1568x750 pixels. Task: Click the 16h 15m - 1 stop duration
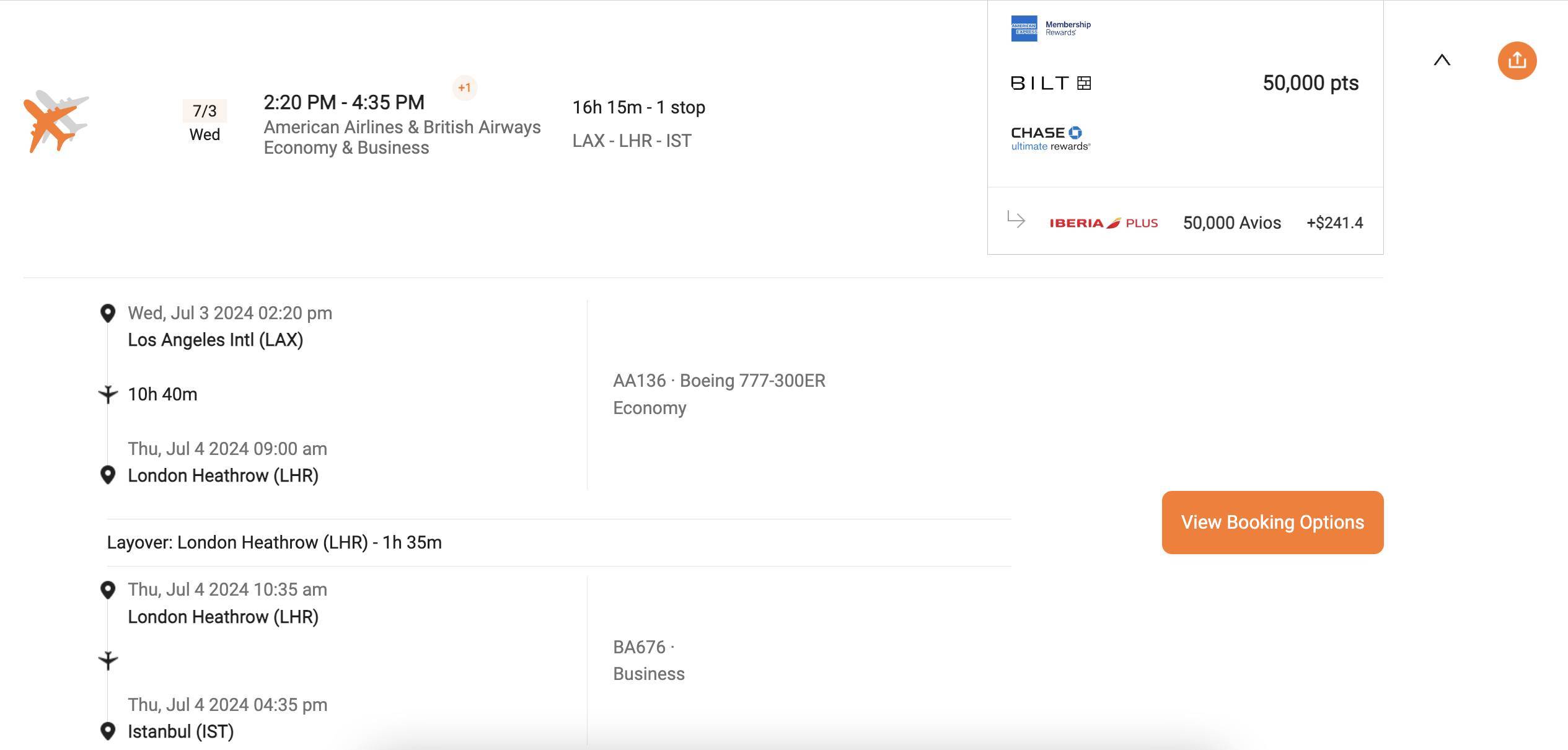(x=638, y=107)
